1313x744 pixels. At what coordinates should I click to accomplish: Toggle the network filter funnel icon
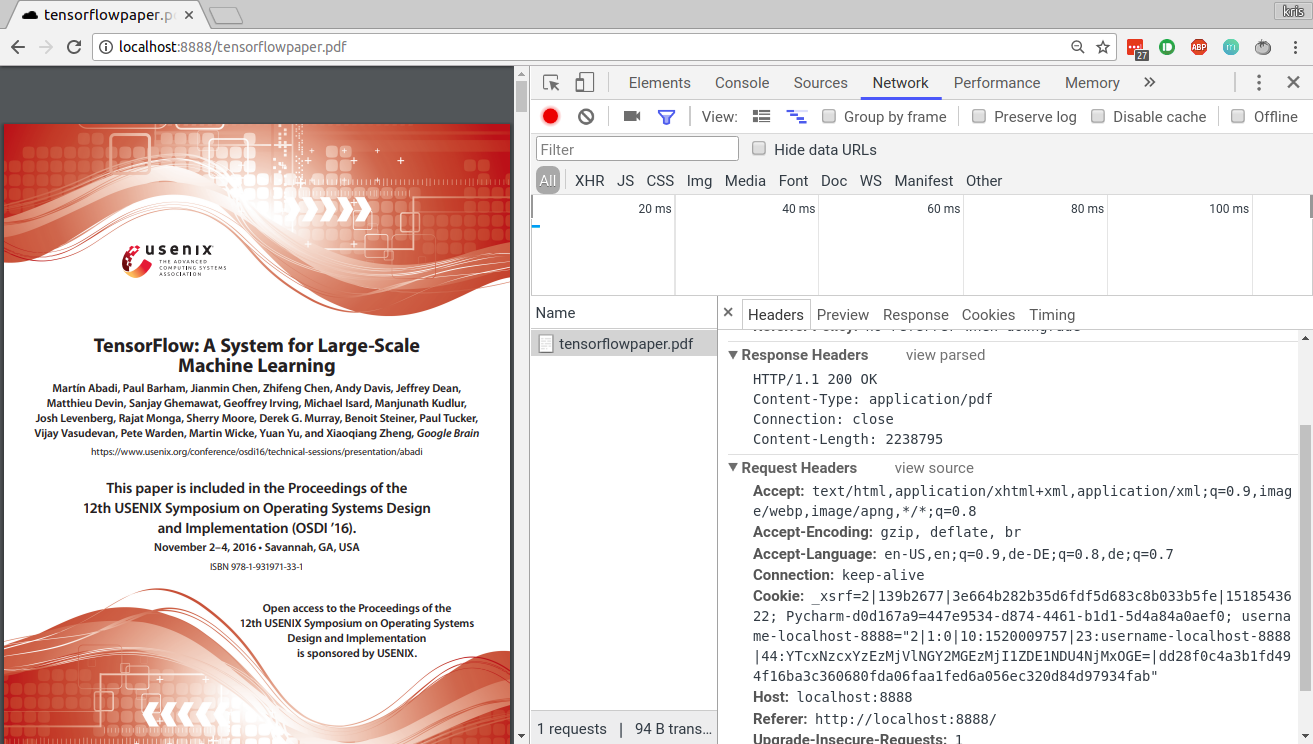coord(666,117)
